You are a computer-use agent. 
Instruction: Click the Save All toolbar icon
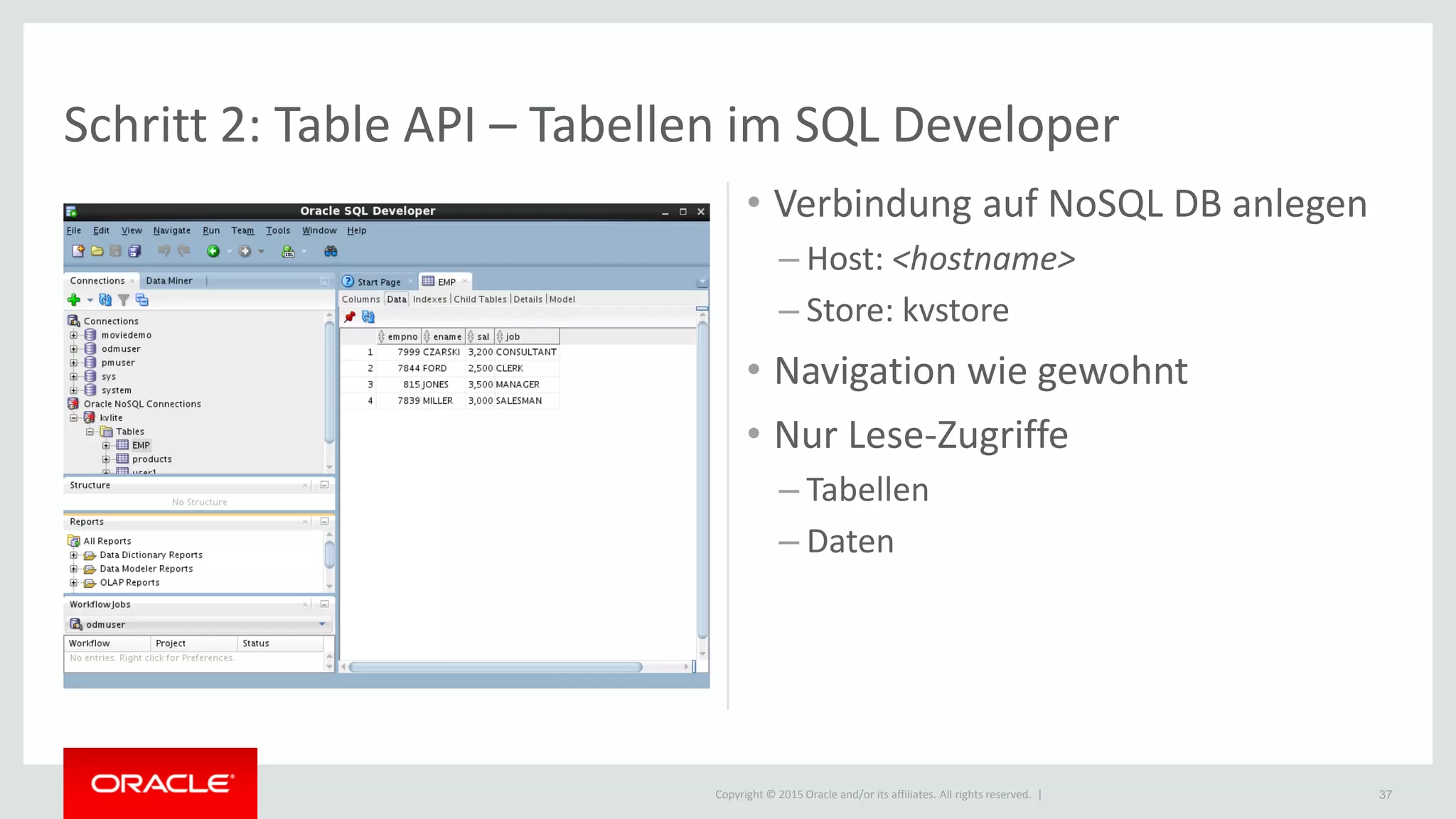[x=134, y=251]
